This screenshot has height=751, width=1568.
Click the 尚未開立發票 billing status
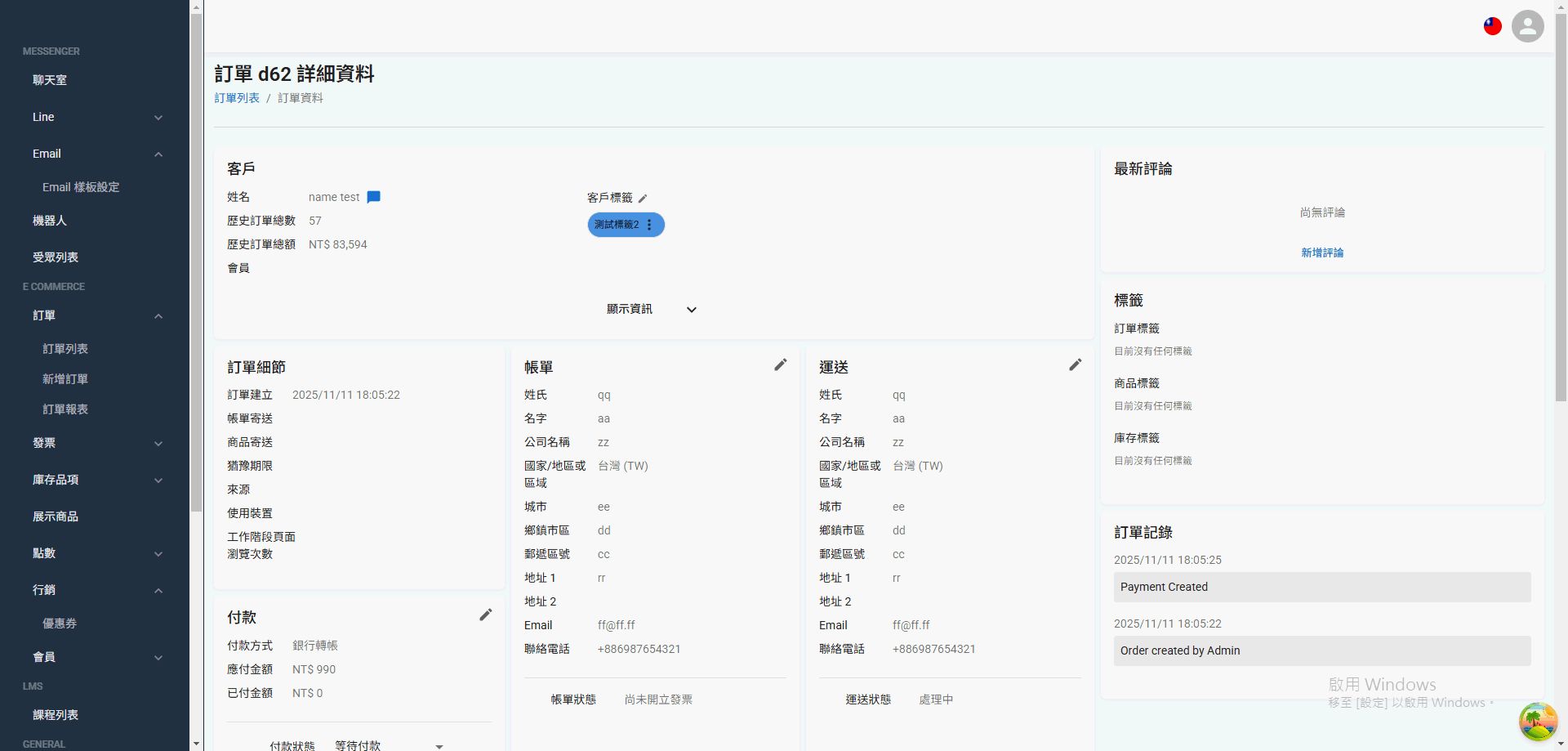click(658, 700)
